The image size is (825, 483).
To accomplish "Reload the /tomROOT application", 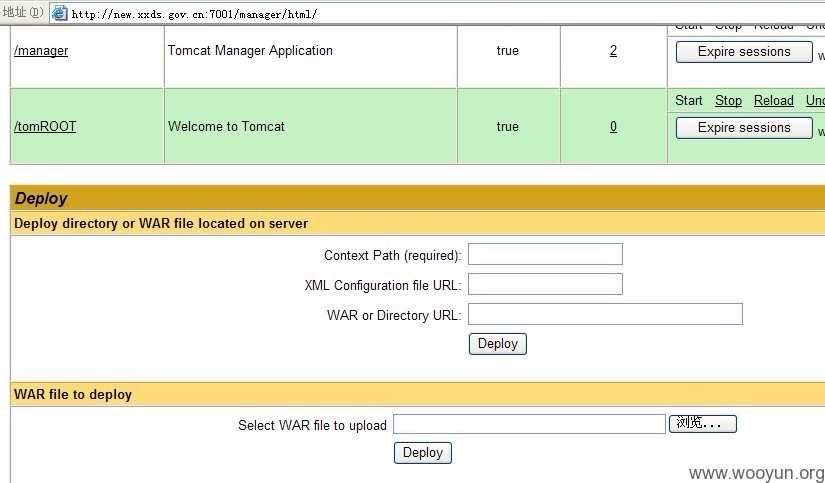I will pos(773,100).
